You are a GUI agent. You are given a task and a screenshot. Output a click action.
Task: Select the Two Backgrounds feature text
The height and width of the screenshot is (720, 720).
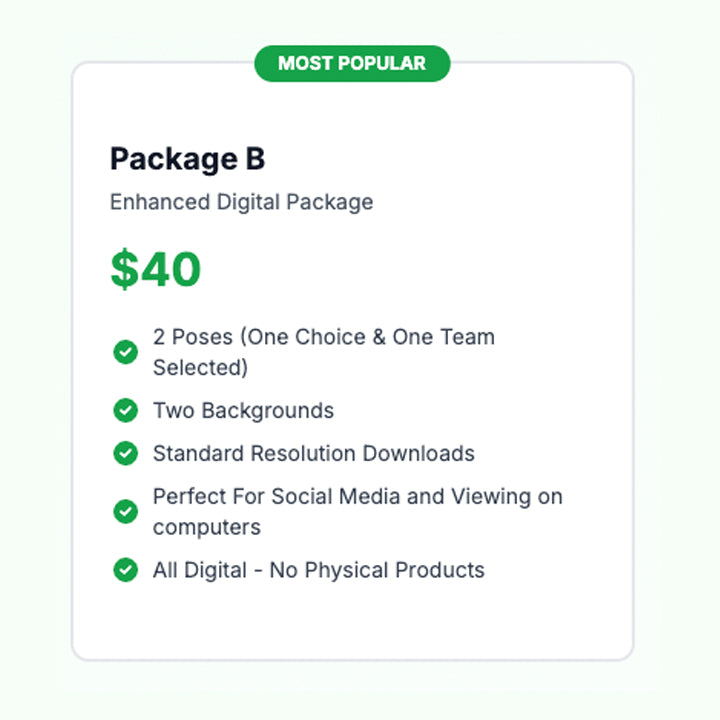coord(243,410)
